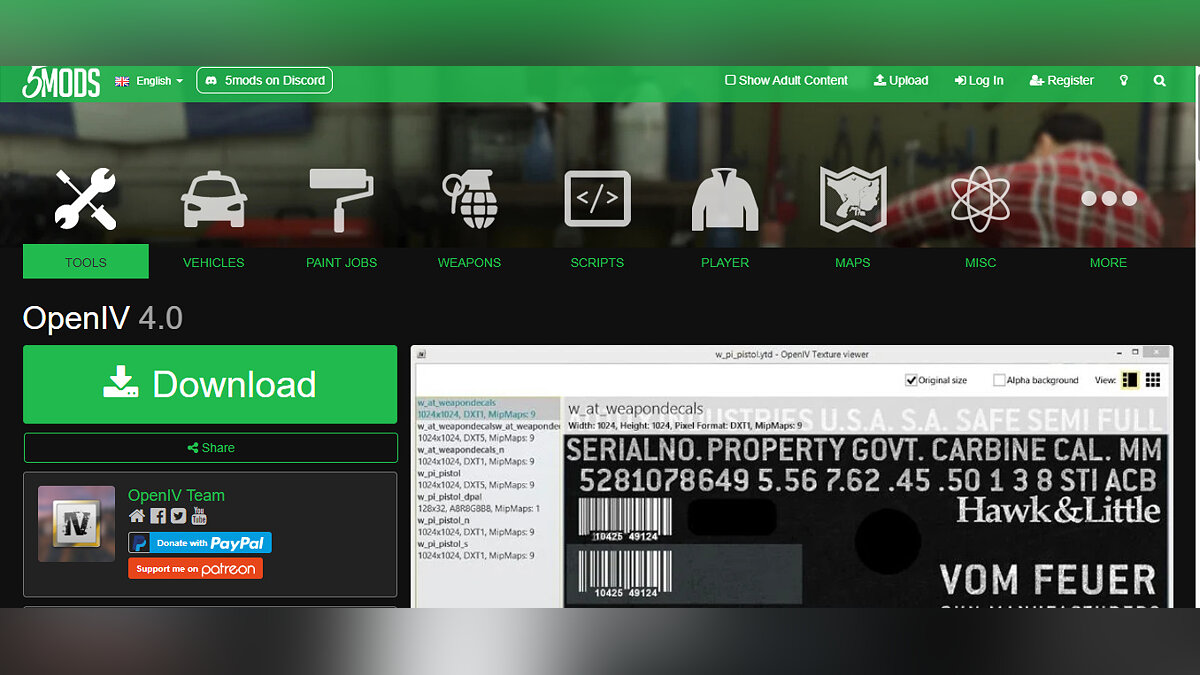Screen dimensions: 1200x675
Task: Open the Vehicles category car icon
Action: 213,199
